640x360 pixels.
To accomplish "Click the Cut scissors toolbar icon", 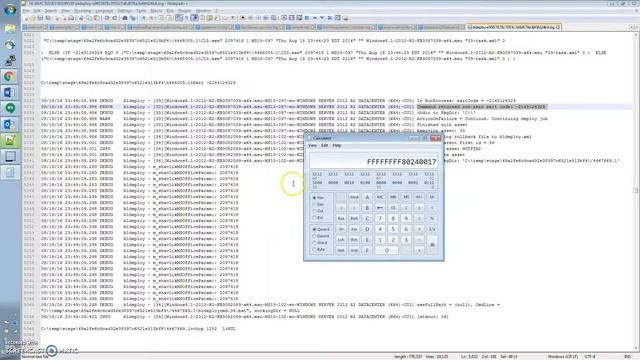I will [x=81, y=18].
